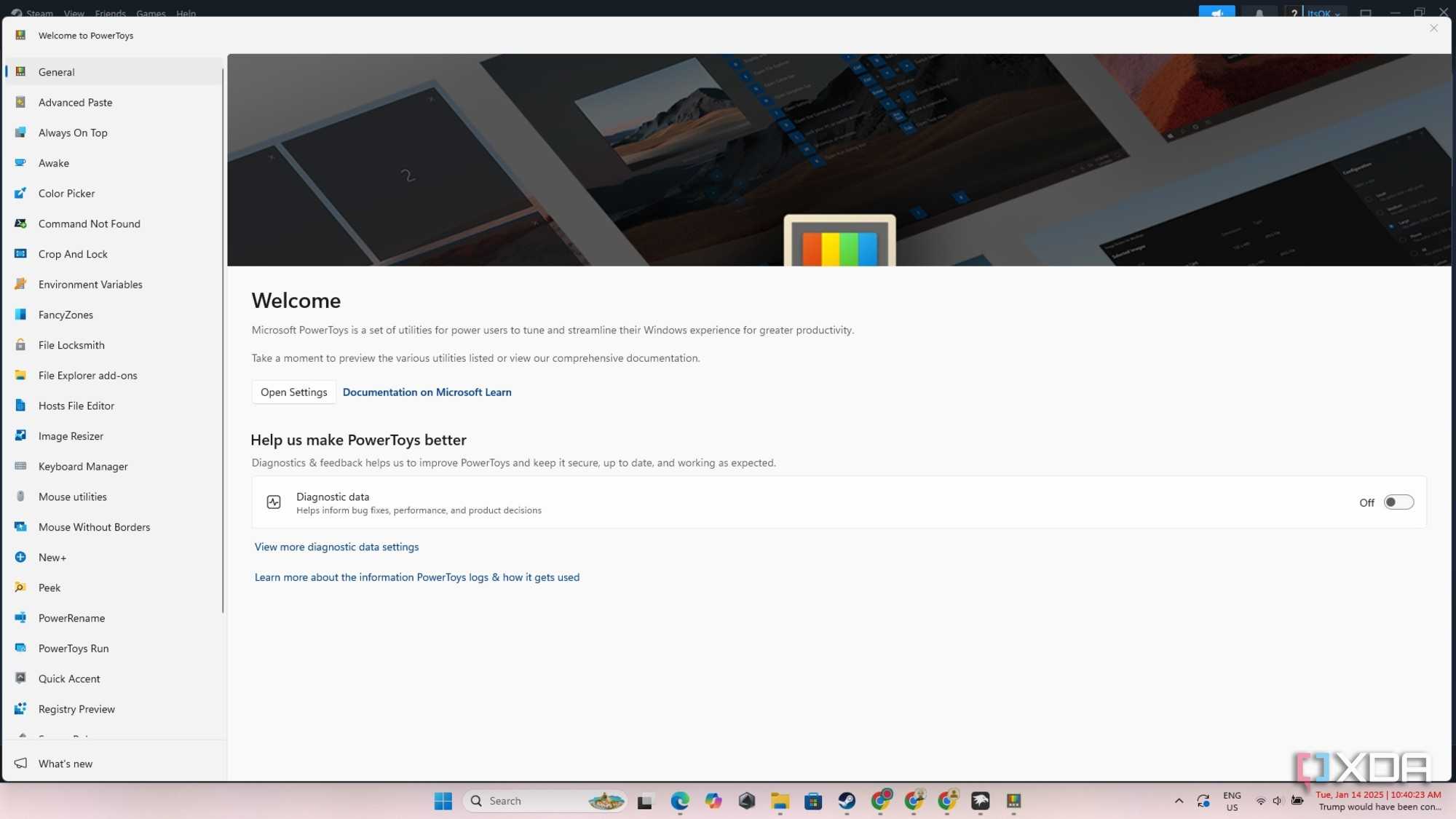
Task: Open the Friends menu in Steam window
Action: pyautogui.click(x=110, y=13)
